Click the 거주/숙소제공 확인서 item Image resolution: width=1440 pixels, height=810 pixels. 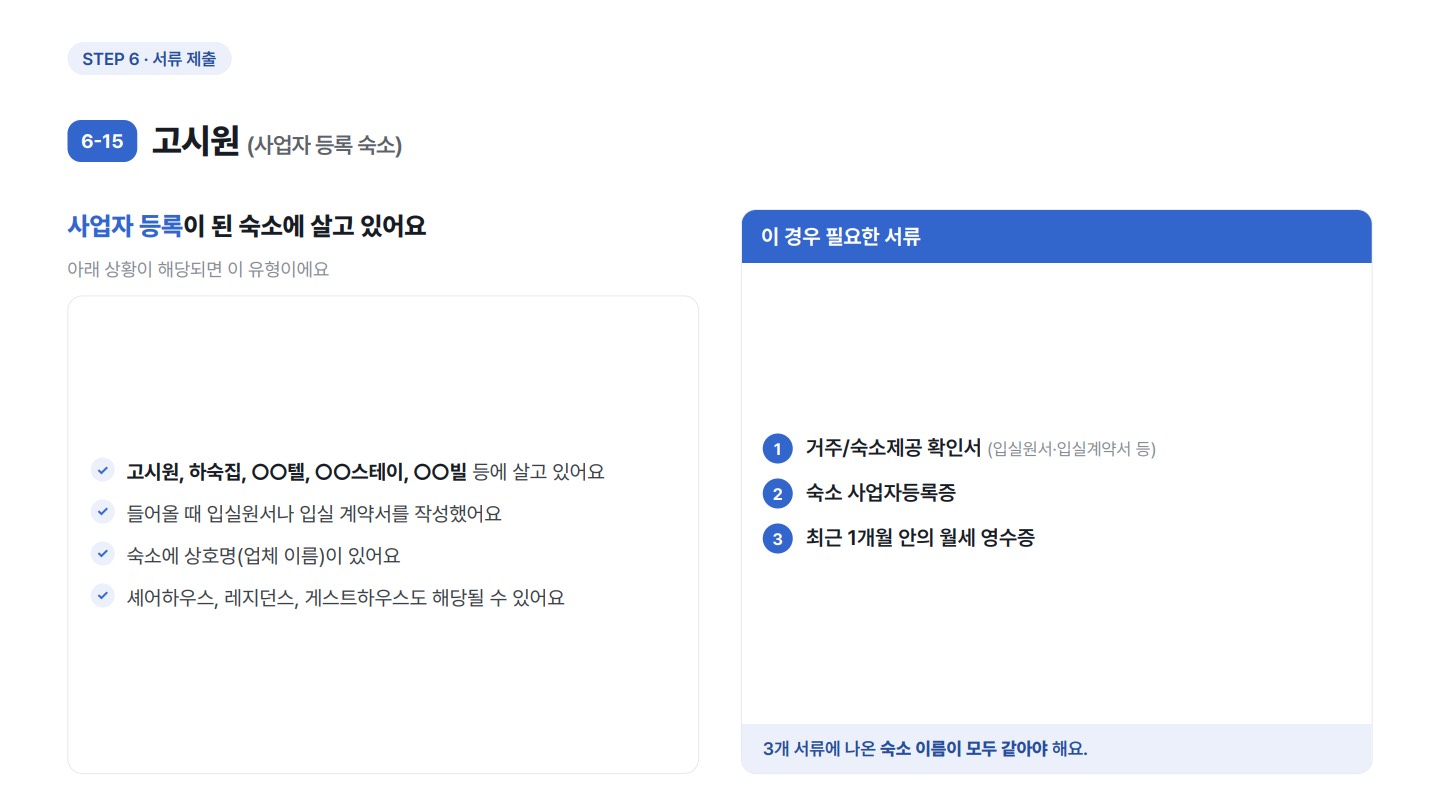pyautogui.click(x=893, y=448)
